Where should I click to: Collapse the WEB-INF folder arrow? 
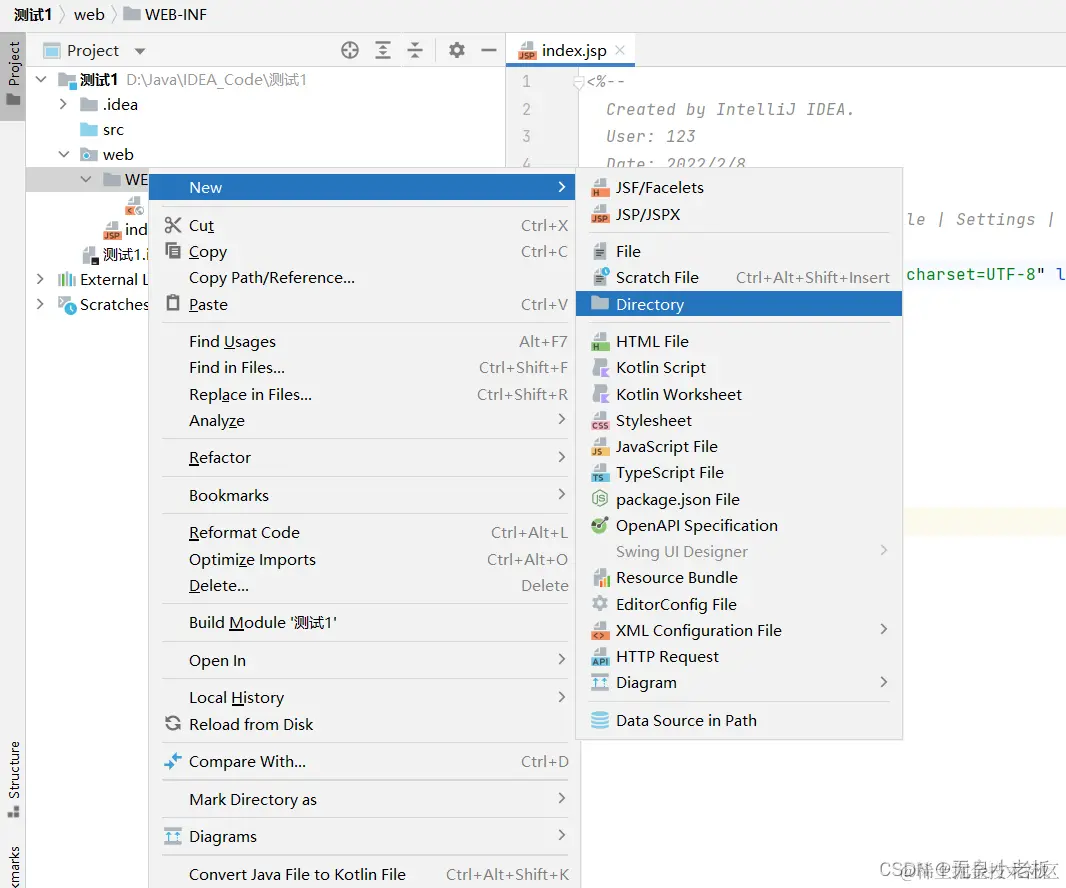(x=86, y=180)
